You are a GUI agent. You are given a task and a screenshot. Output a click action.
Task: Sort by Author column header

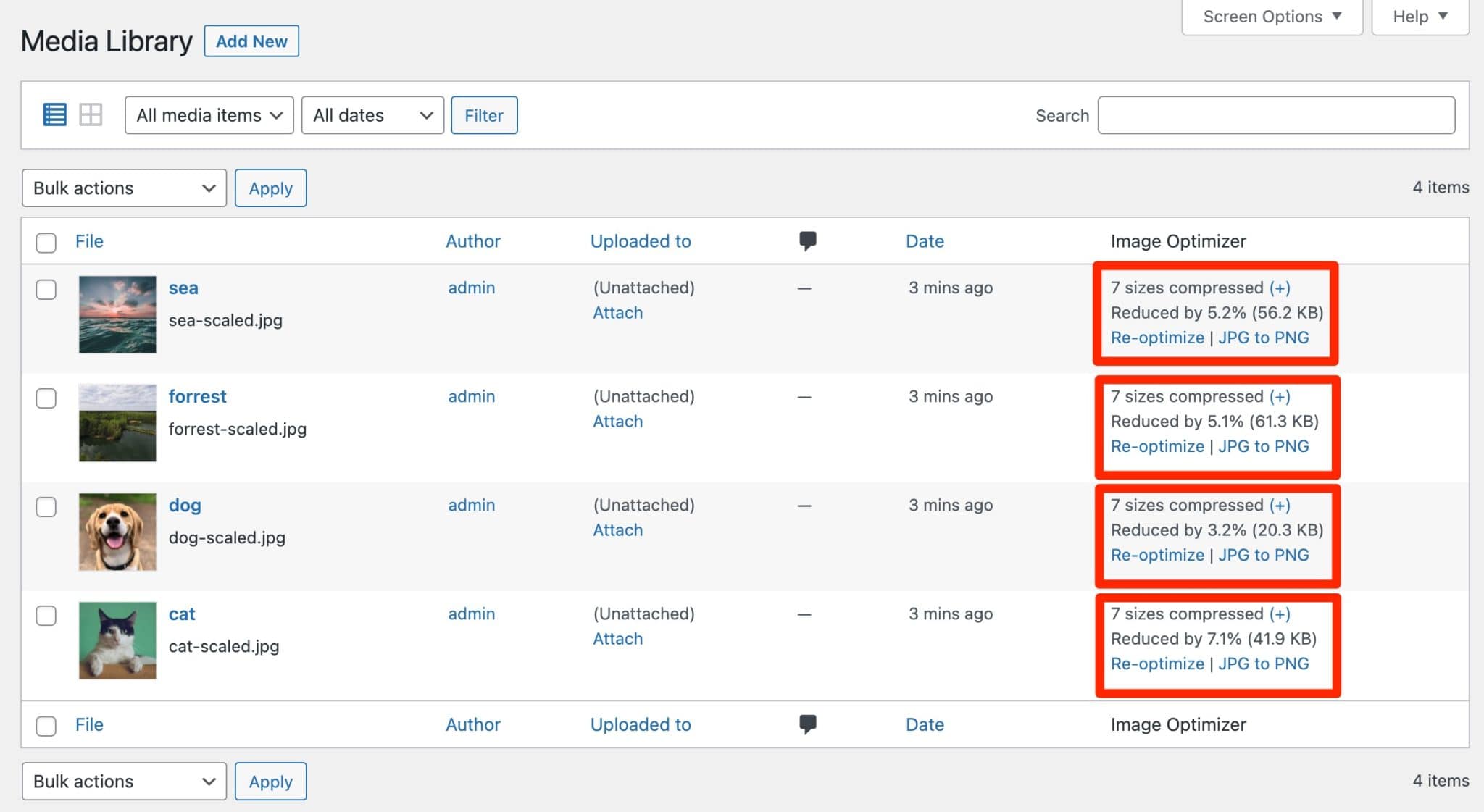[x=472, y=241]
